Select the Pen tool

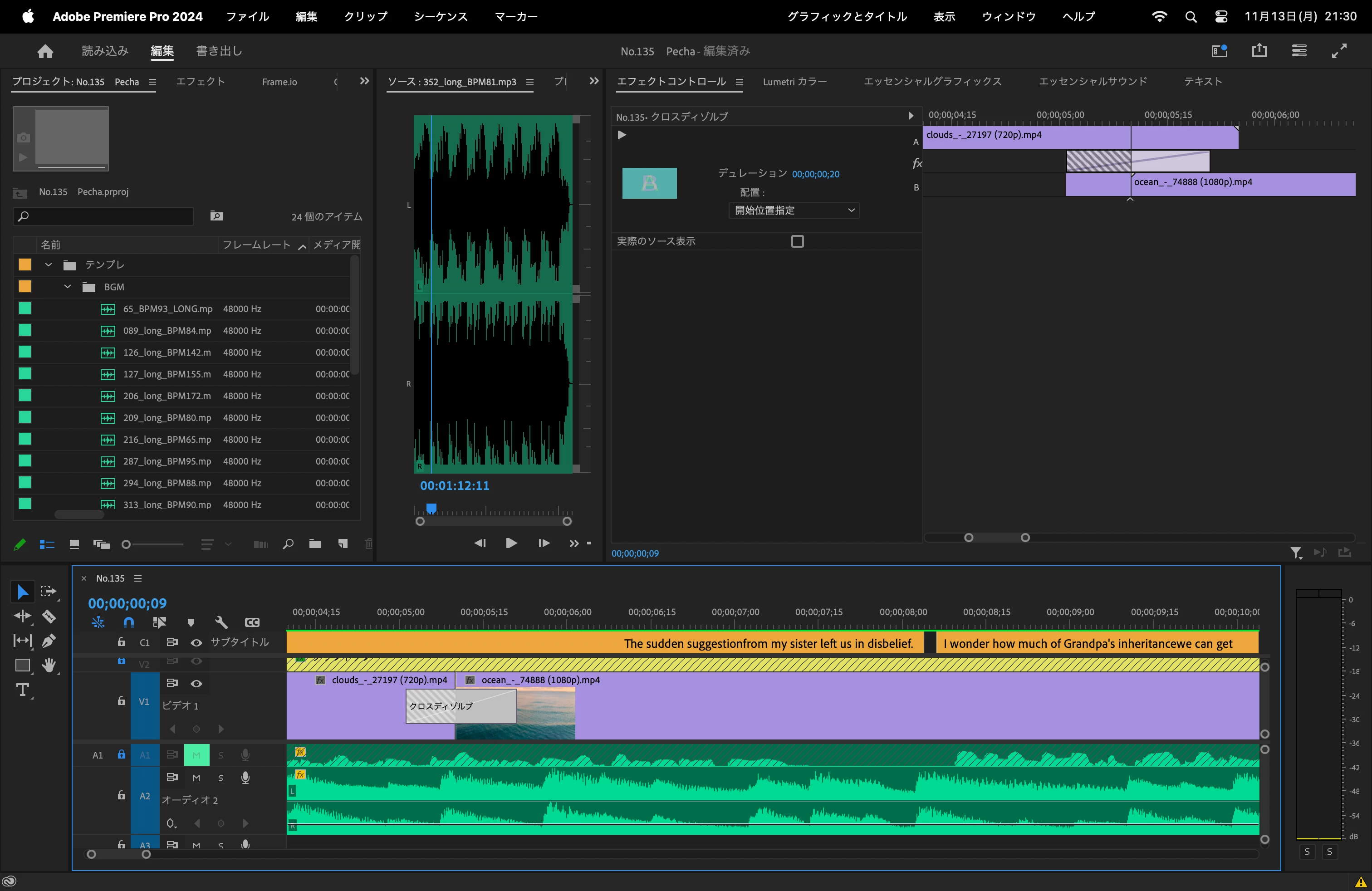click(x=49, y=640)
